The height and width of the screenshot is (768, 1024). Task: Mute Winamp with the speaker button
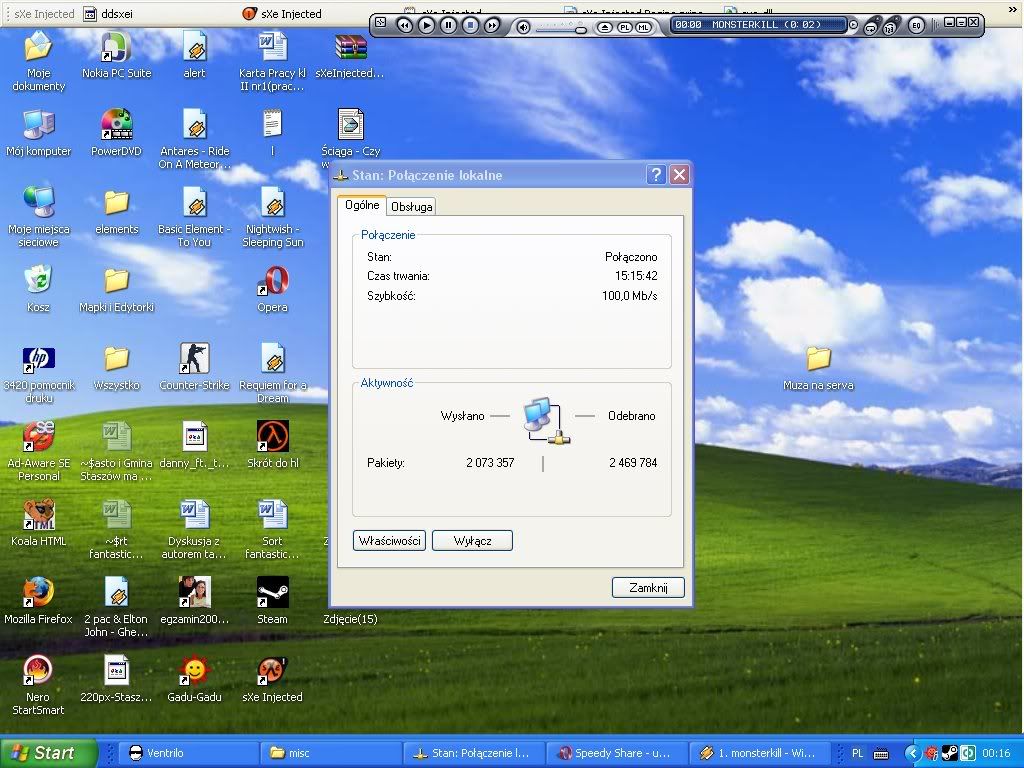[523, 27]
